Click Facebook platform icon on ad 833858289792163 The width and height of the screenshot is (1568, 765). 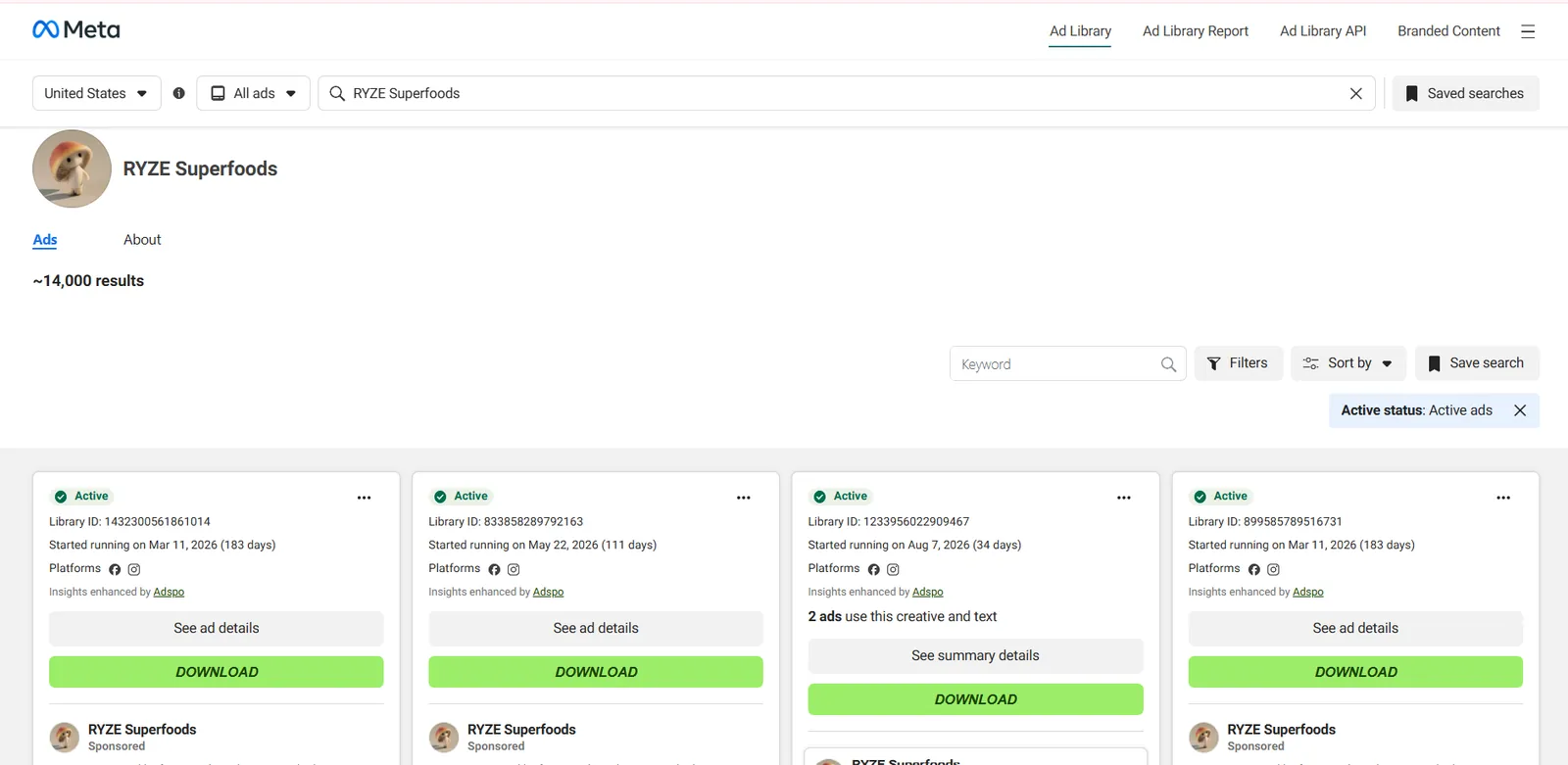[x=494, y=569]
